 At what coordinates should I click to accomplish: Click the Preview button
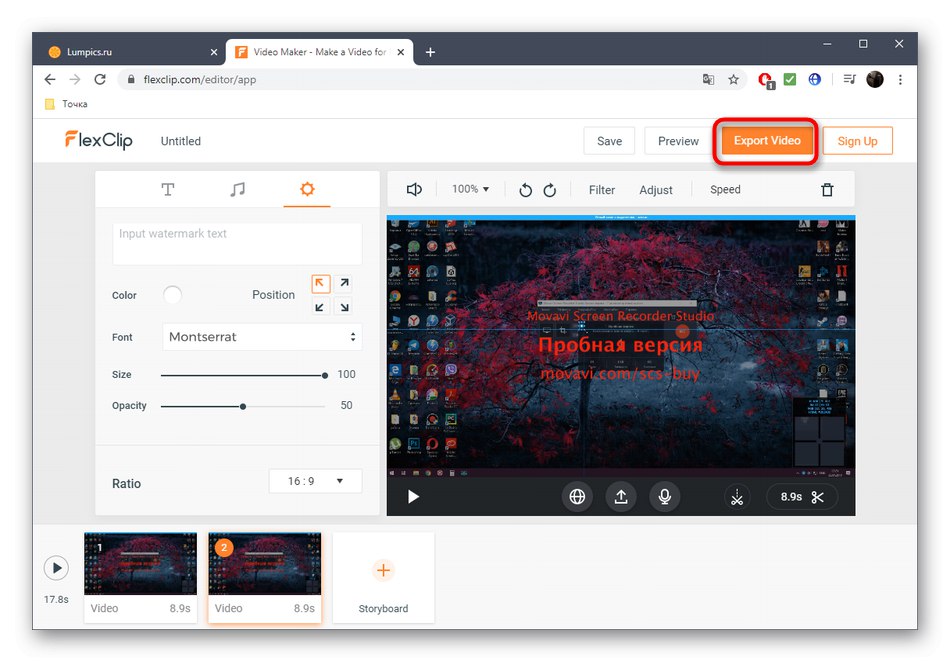678,141
